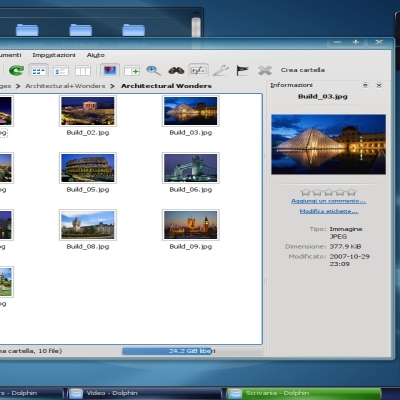Image resolution: width=400 pixels, height=400 pixels.
Task: Select the Build_08.jpg thumbnail
Action: 88,225
